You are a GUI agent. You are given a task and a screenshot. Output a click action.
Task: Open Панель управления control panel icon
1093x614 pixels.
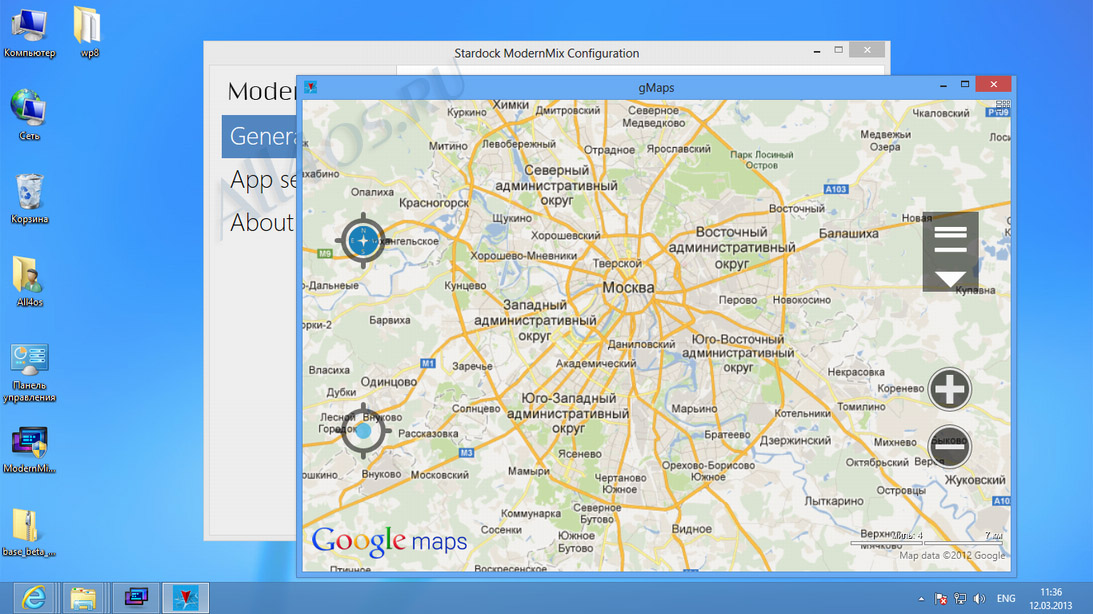tap(29, 373)
